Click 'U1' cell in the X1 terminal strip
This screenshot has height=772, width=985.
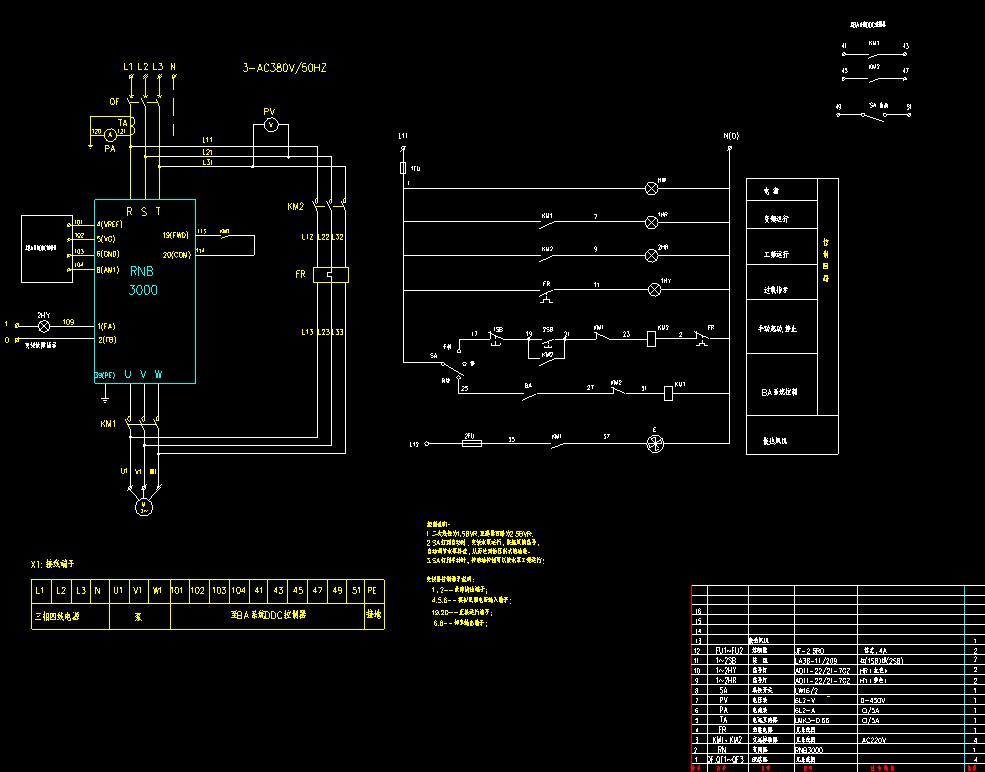pyautogui.click(x=118, y=590)
